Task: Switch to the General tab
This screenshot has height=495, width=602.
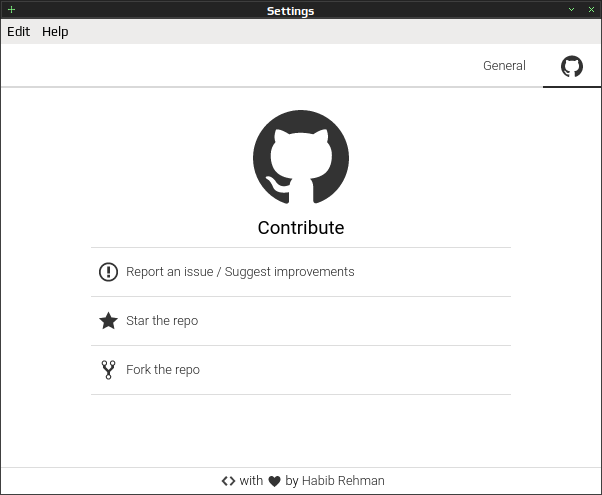Action: click(504, 66)
